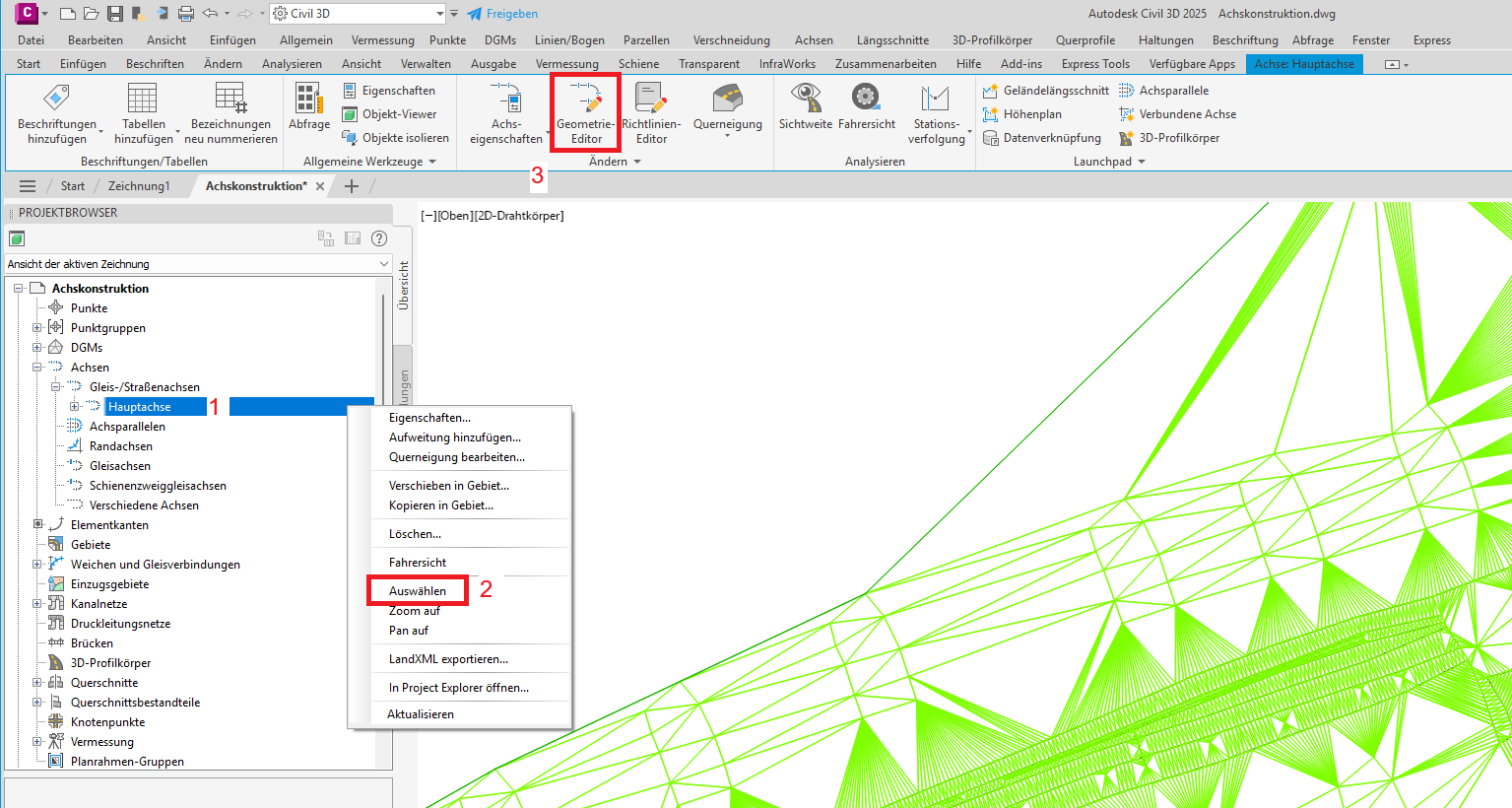Click 'Zoom auf' in context menu
Image resolution: width=1512 pixels, height=808 pixels.
coord(415,611)
